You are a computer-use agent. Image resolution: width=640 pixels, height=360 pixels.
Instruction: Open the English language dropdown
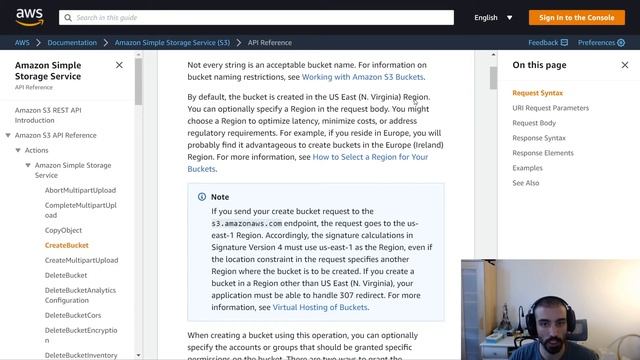[x=493, y=18]
